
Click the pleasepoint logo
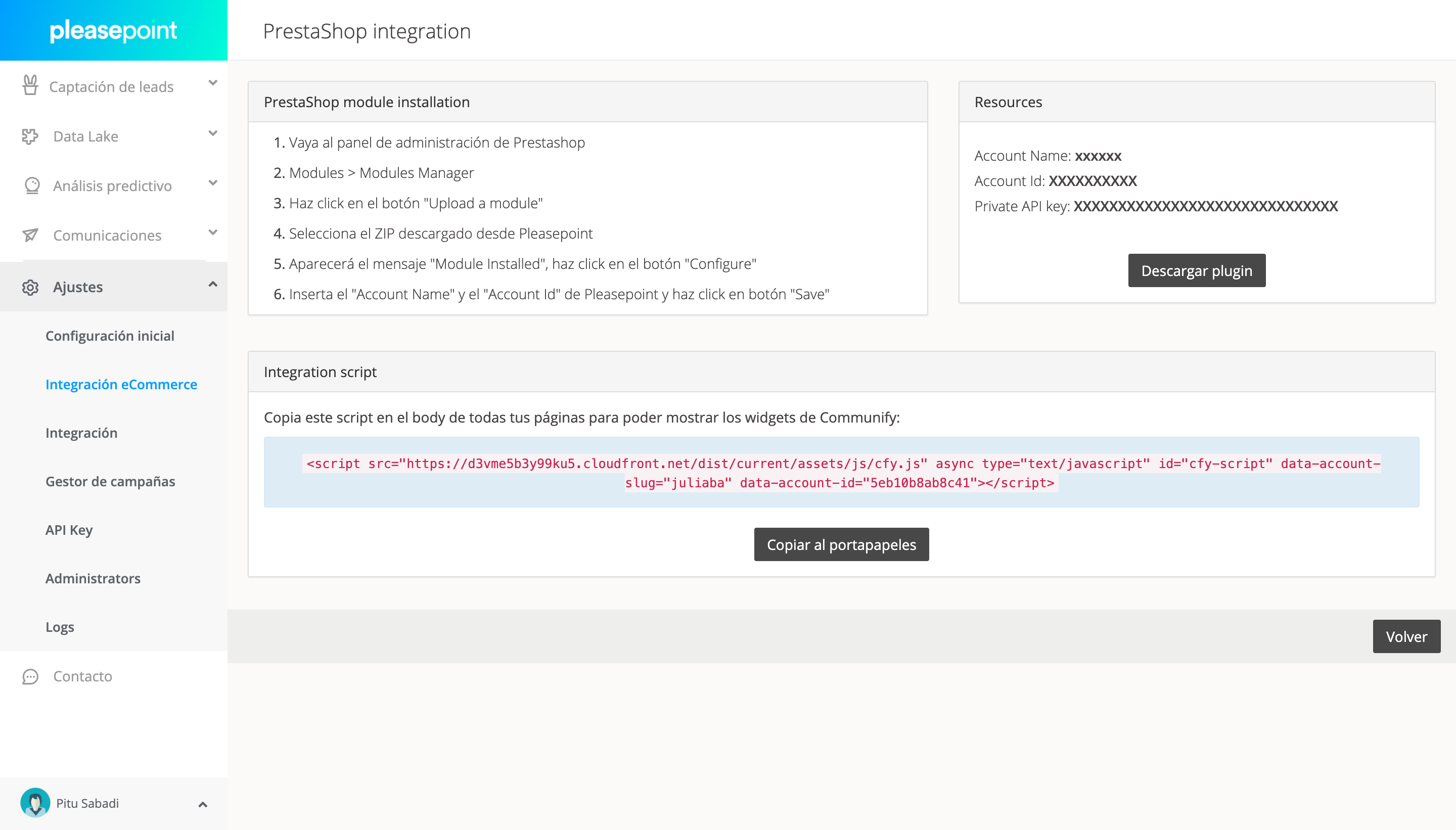(113, 30)
